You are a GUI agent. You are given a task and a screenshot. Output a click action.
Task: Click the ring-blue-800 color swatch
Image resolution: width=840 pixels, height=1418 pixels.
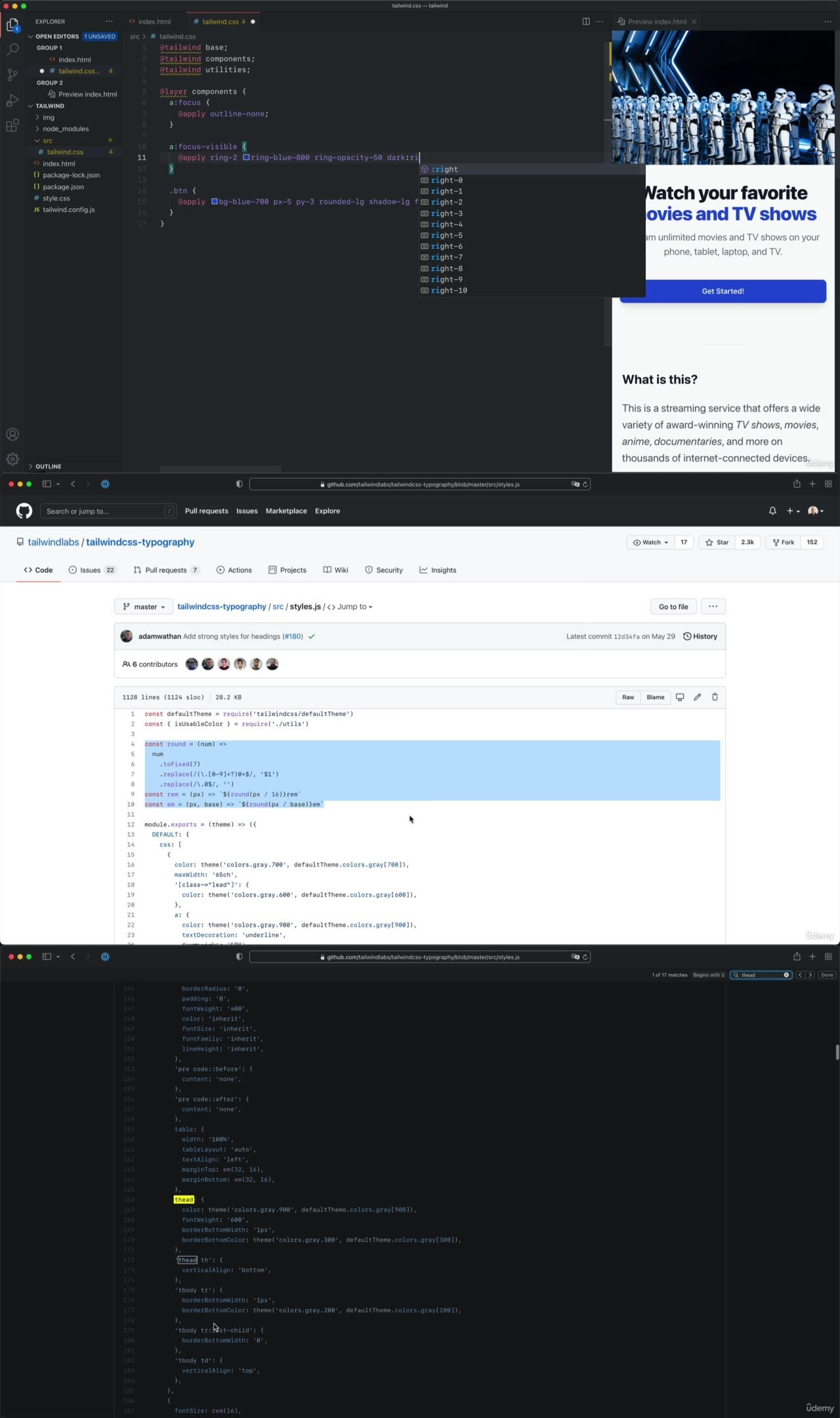point(246,158)
